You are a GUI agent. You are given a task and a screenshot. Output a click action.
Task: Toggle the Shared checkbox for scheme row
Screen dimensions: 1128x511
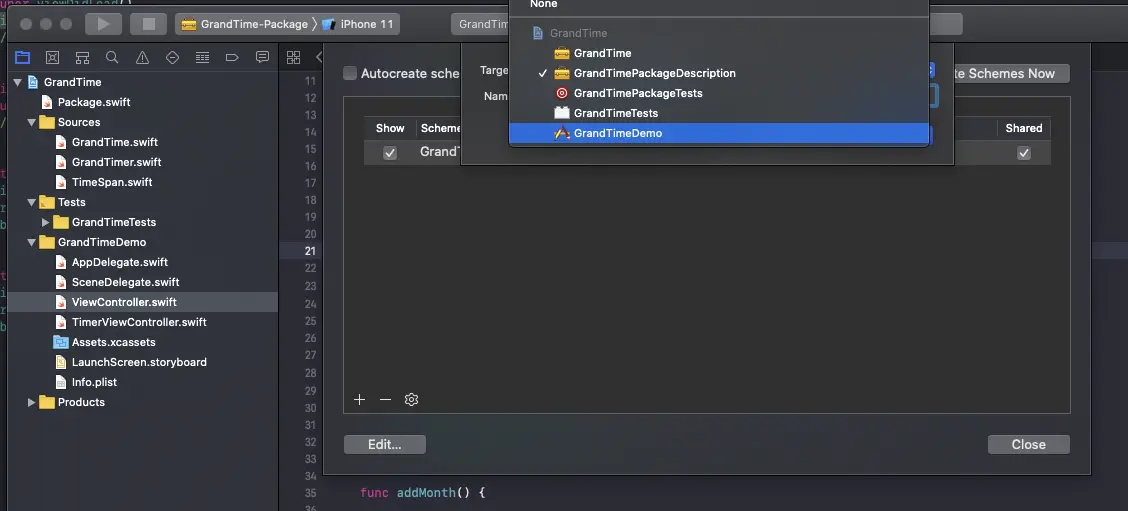tap(1024, 153)
